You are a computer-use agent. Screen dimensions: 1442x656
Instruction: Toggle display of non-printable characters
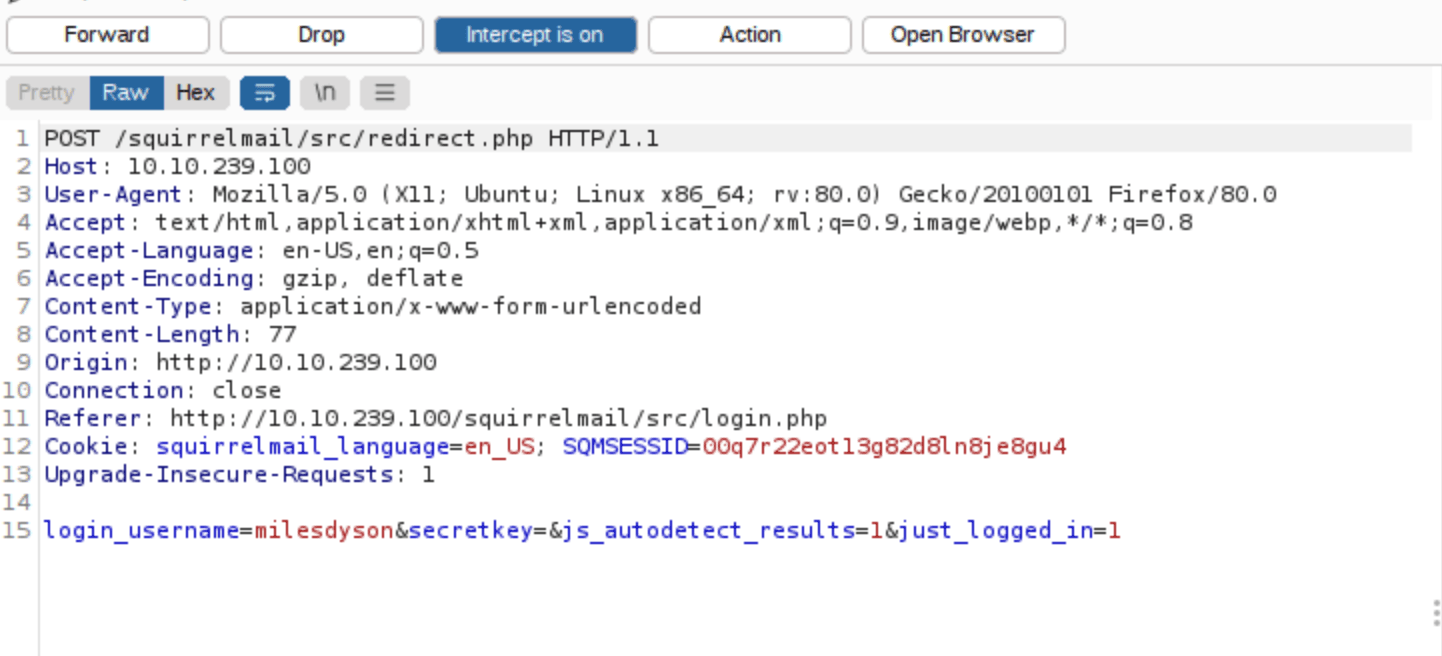click(325, 92)
